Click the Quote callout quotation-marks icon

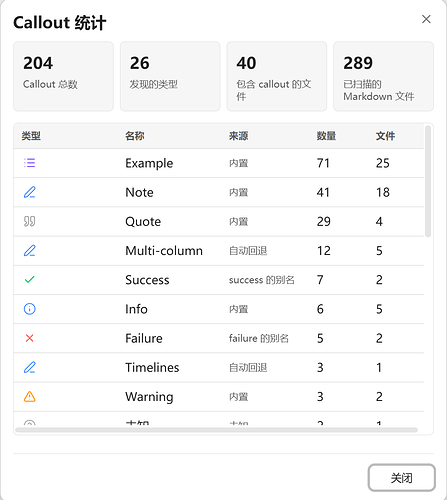pyautogui.click(x=30, y=221)
